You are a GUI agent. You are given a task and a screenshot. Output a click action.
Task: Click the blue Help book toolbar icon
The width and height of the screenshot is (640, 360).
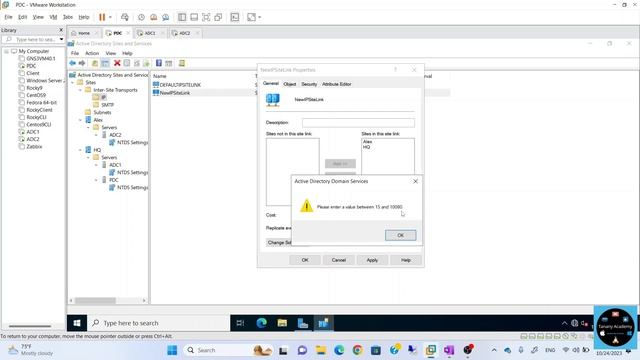click(x=159, y=63)
